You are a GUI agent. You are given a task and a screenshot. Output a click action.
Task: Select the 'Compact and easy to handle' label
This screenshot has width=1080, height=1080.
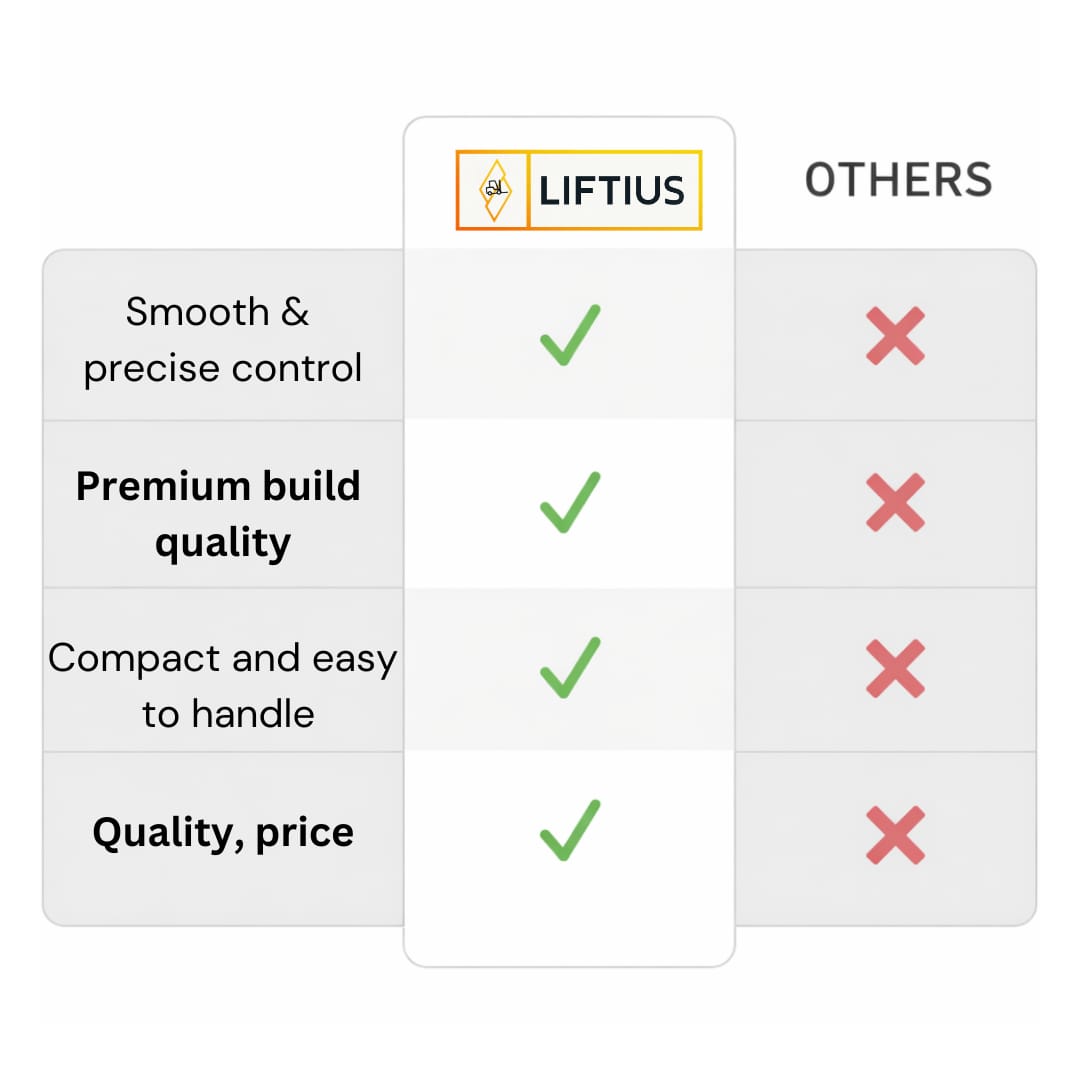coord(223,685)
